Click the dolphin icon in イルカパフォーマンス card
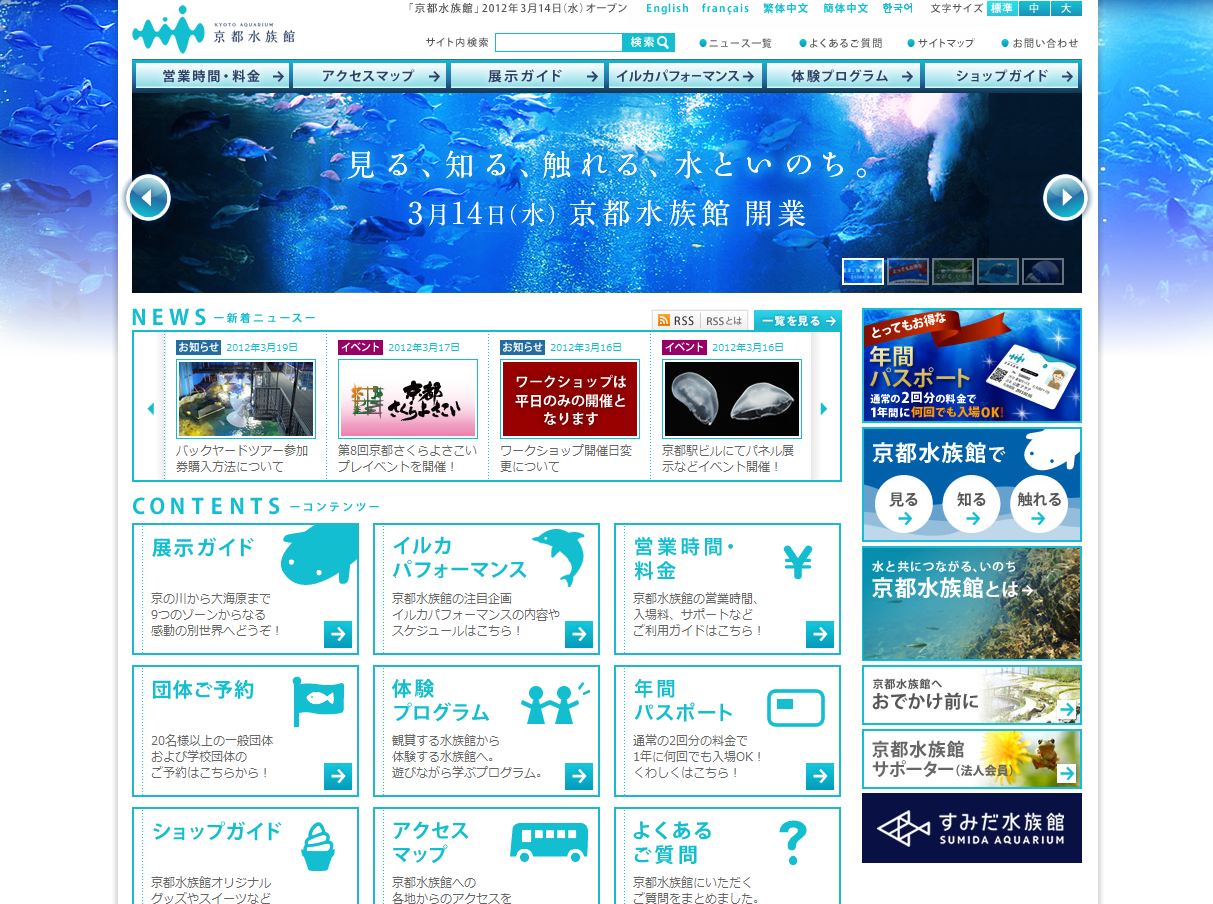 coord(560,557)
